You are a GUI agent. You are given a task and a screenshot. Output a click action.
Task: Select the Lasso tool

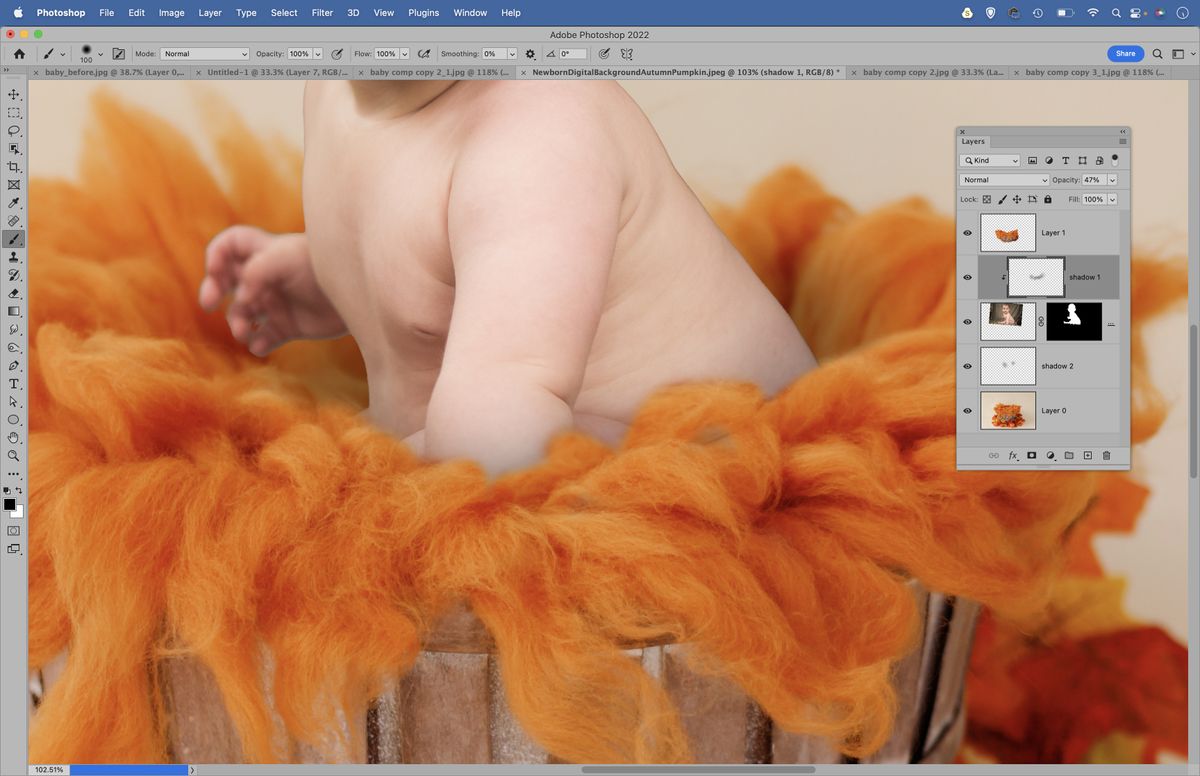coord(14,130)
